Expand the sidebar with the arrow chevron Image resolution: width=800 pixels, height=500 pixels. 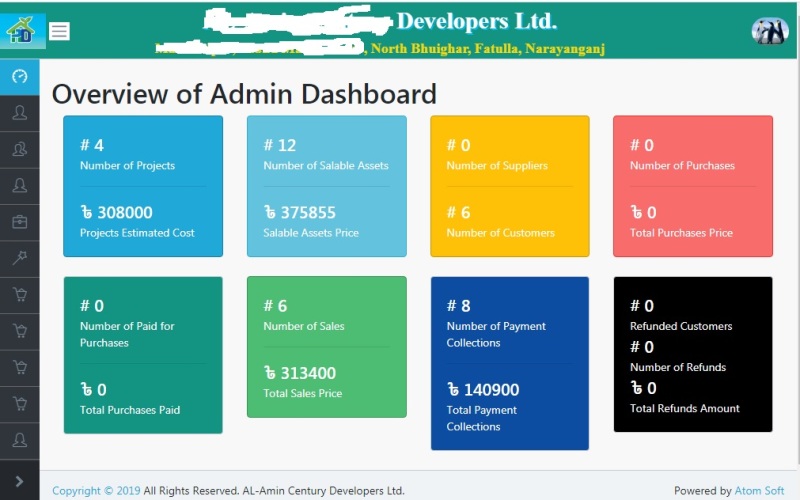click(19, 482)
